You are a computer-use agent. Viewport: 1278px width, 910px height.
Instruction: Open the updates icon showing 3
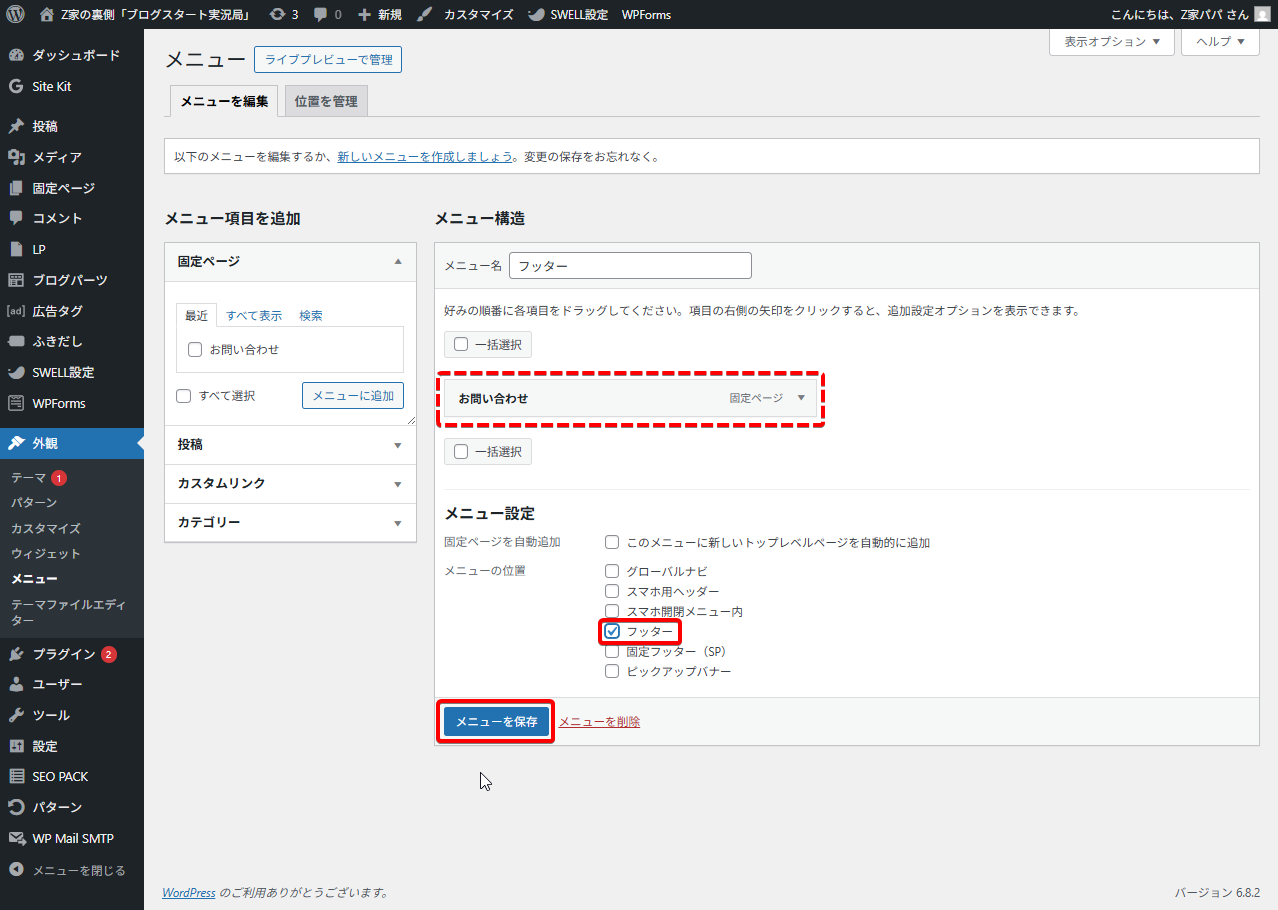[277, 15]
